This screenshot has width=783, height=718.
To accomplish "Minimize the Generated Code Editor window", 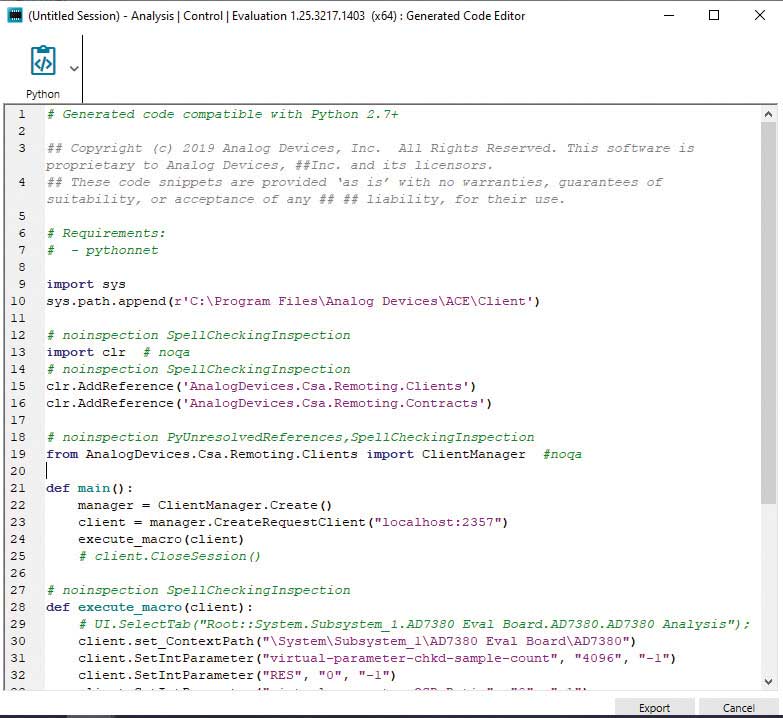I will [x=669, y=15].
